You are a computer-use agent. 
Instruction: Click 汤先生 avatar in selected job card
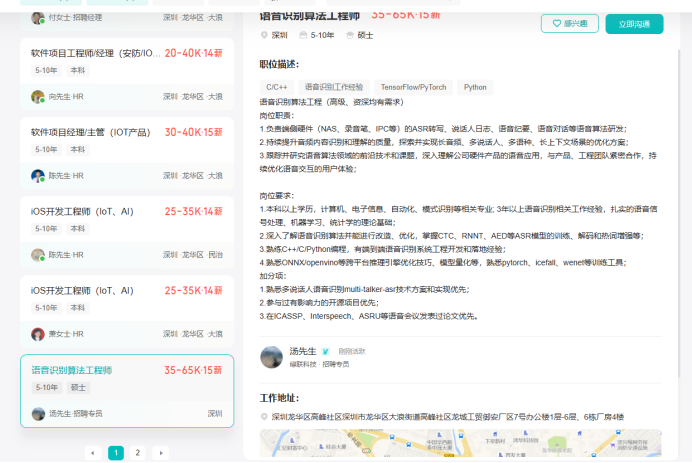click(38, 413)
